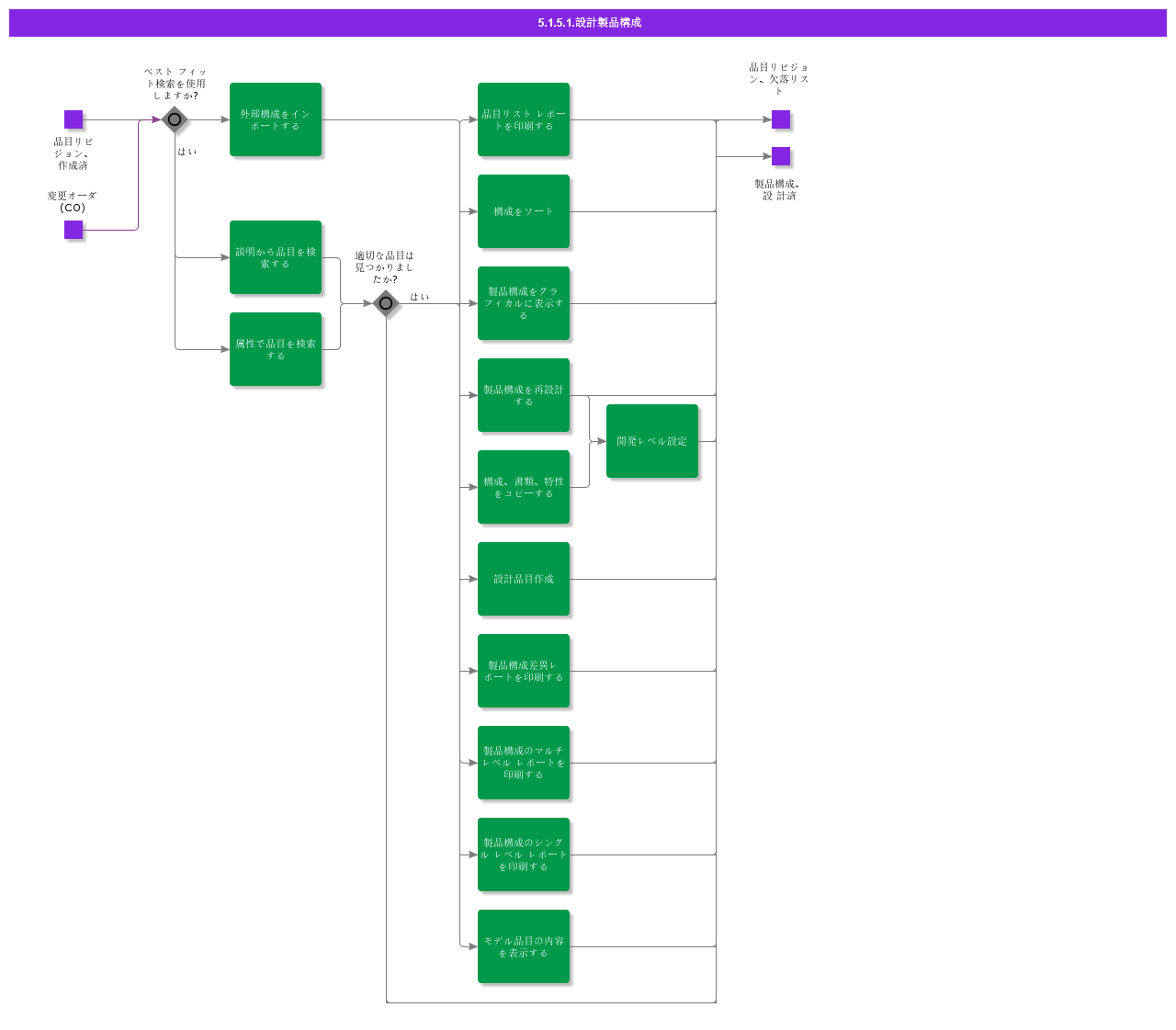Select the 品目リビジョン、欠落リスト end node
Screen dimensions: 1176x1030
[x=780, y=119]
